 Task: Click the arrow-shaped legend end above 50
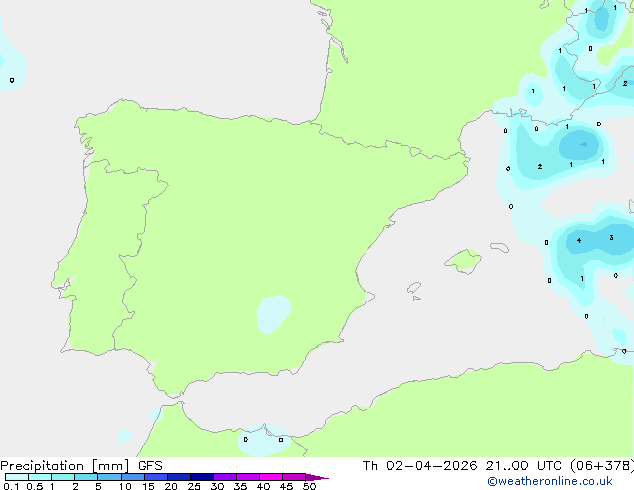317,477
